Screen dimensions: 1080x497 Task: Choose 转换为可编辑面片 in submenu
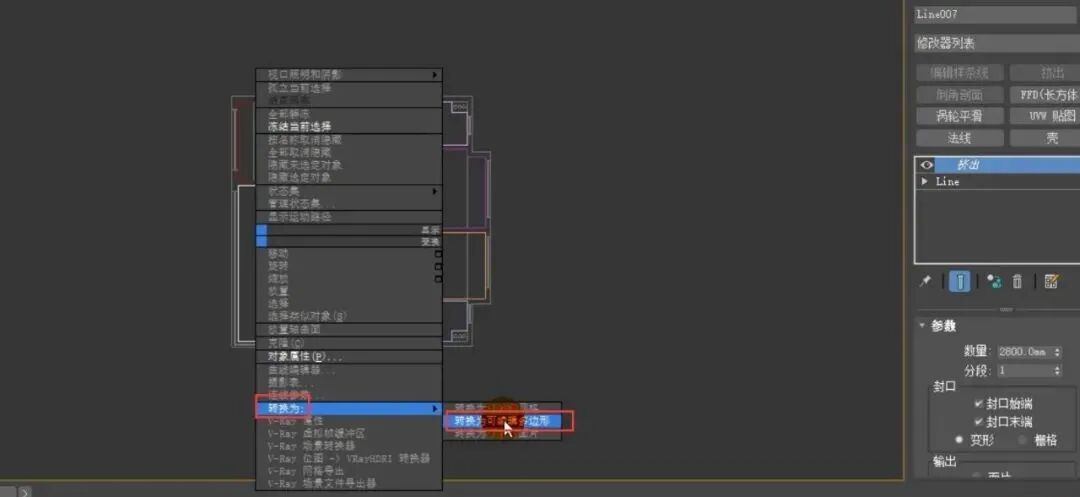point(503,434)
